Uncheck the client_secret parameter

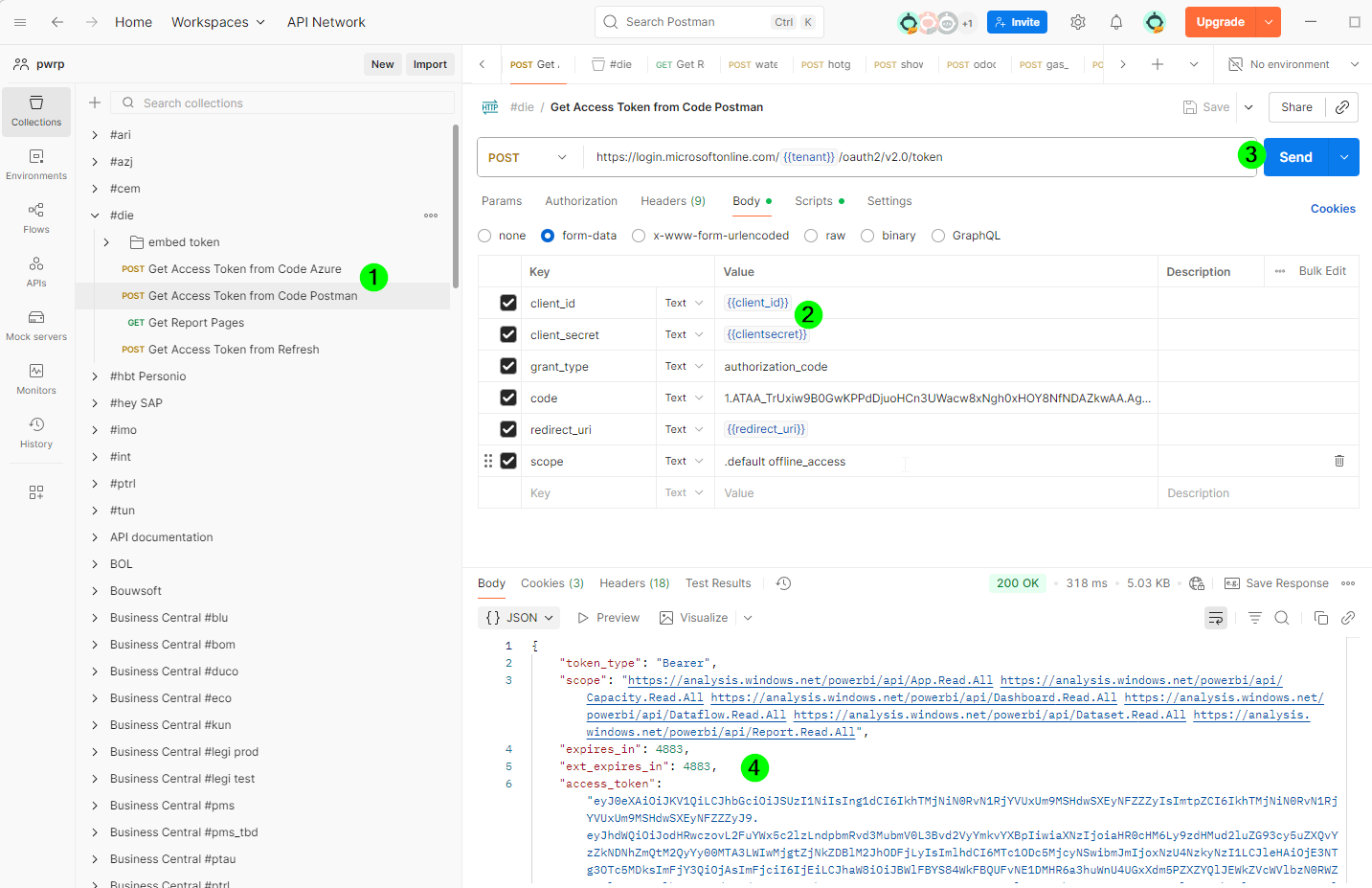click(x=508, y=334)
